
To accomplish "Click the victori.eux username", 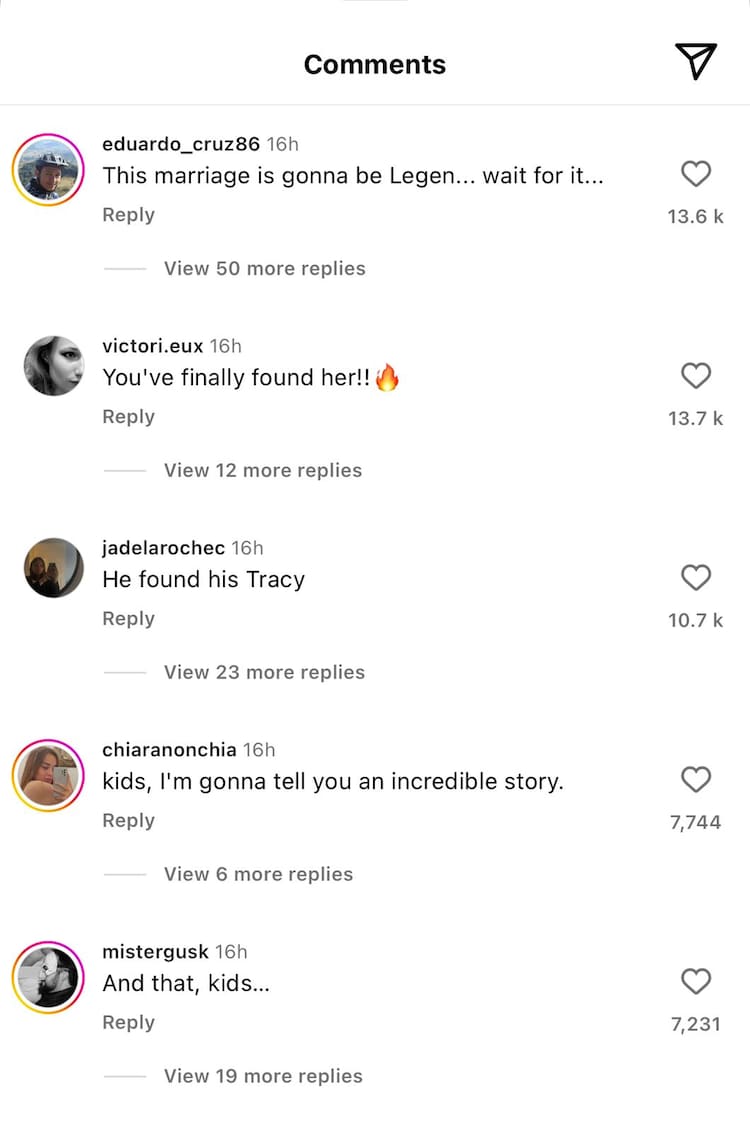I will pos(152,345).
